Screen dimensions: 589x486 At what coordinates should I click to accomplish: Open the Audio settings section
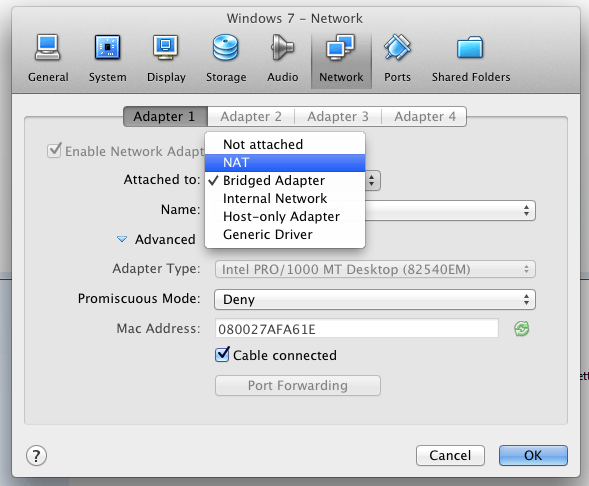pos(282,59)
